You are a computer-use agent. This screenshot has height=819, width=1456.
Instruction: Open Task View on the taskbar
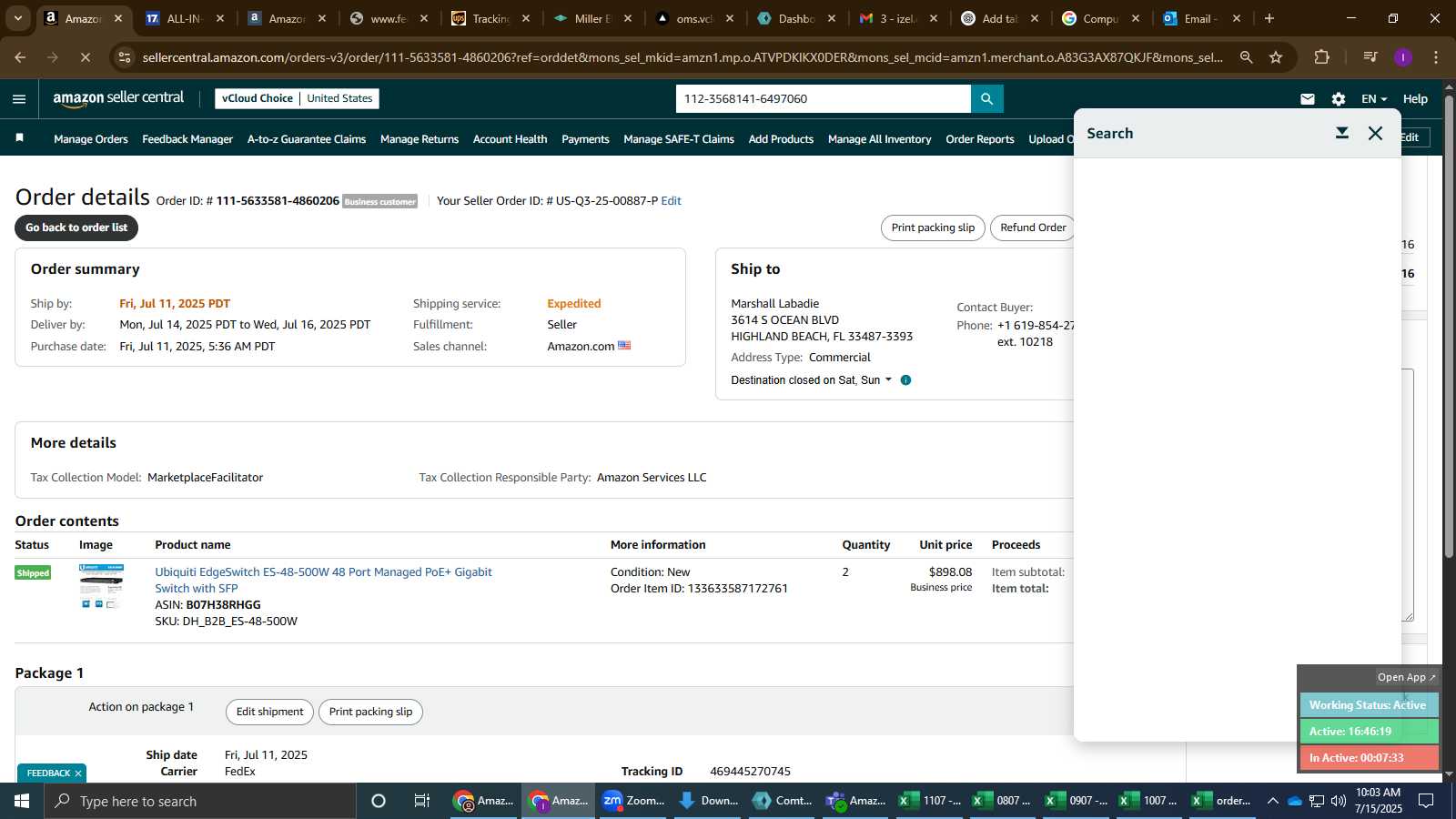(422, 801)
